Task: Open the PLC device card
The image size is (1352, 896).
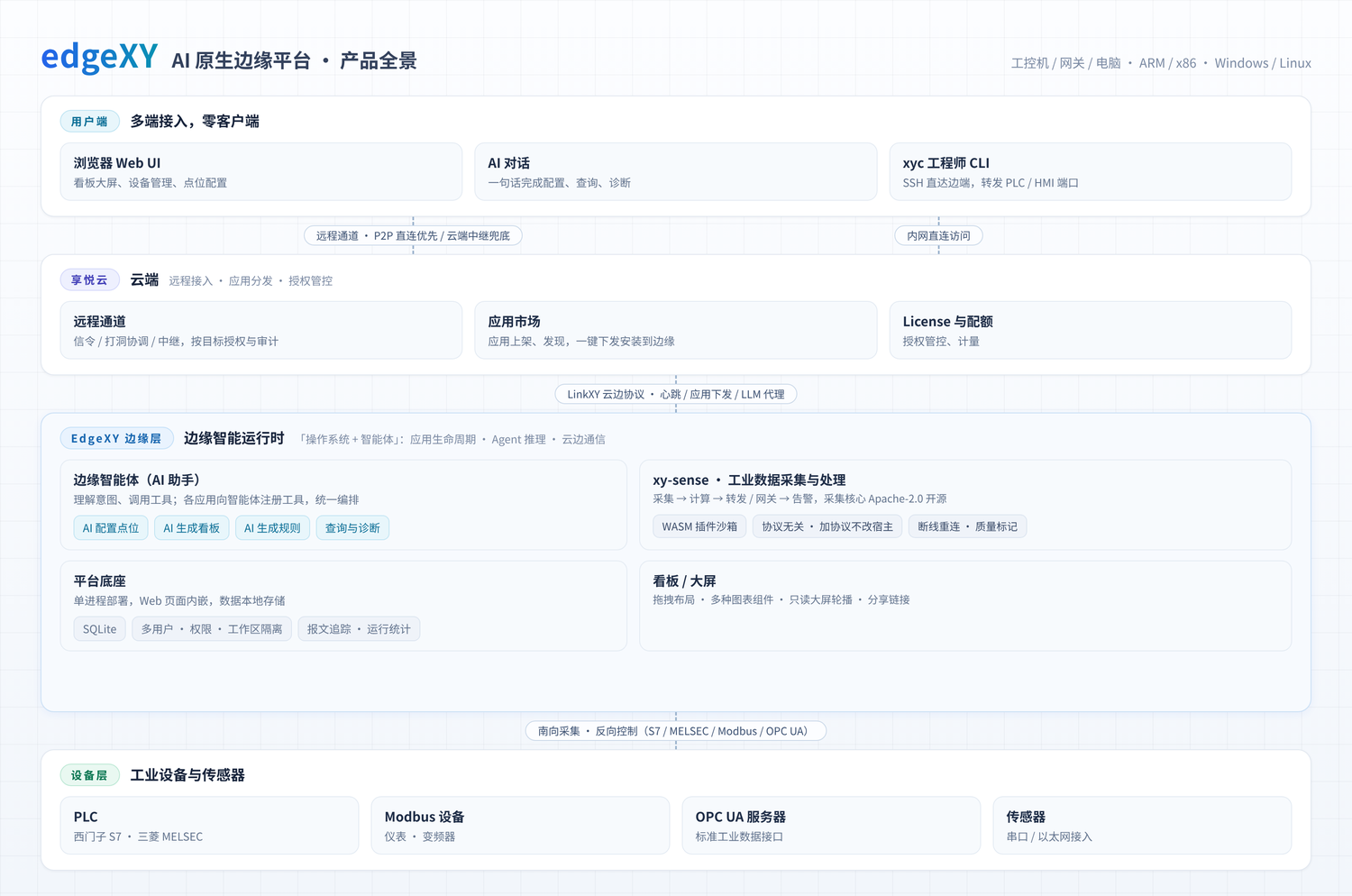Action: pos(209,825)
